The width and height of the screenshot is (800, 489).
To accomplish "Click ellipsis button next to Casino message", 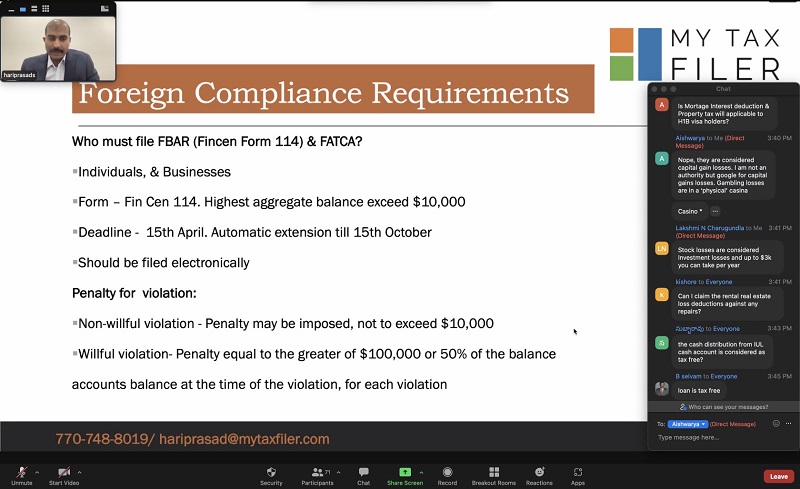I will point(715,211).
